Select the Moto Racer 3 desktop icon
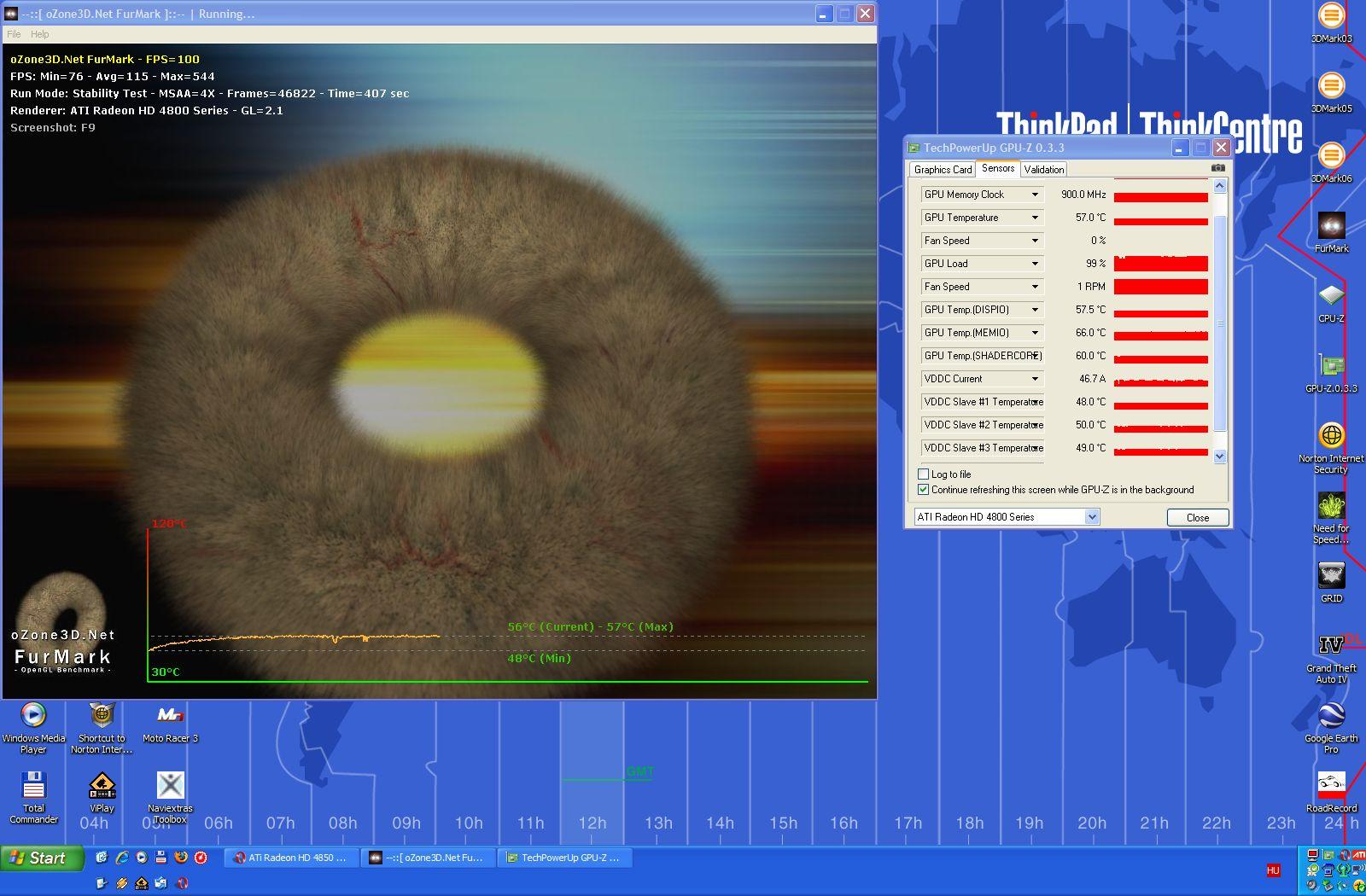This screenshot has width=1366, height=896. point(170,723)
